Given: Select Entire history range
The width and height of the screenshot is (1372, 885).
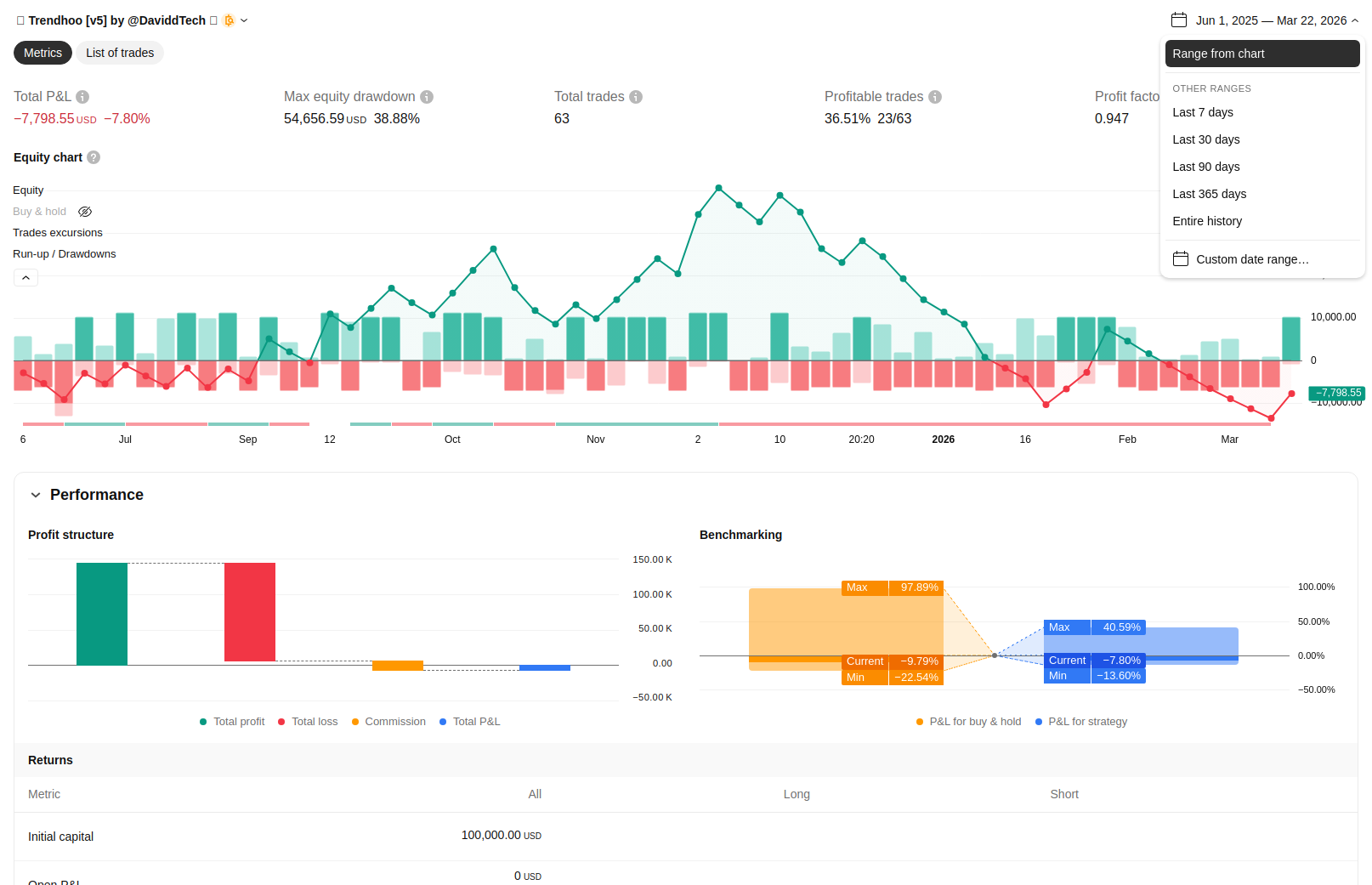Looking at the screenshot, I should click(x=1207, y=221).
